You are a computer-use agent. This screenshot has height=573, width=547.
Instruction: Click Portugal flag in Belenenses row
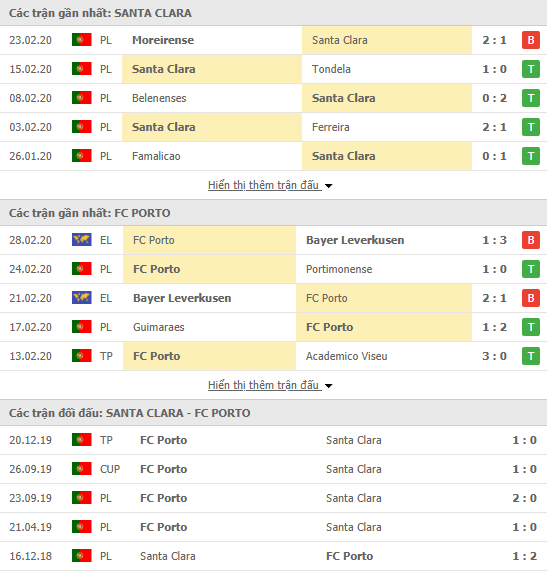tap(81, 98)
